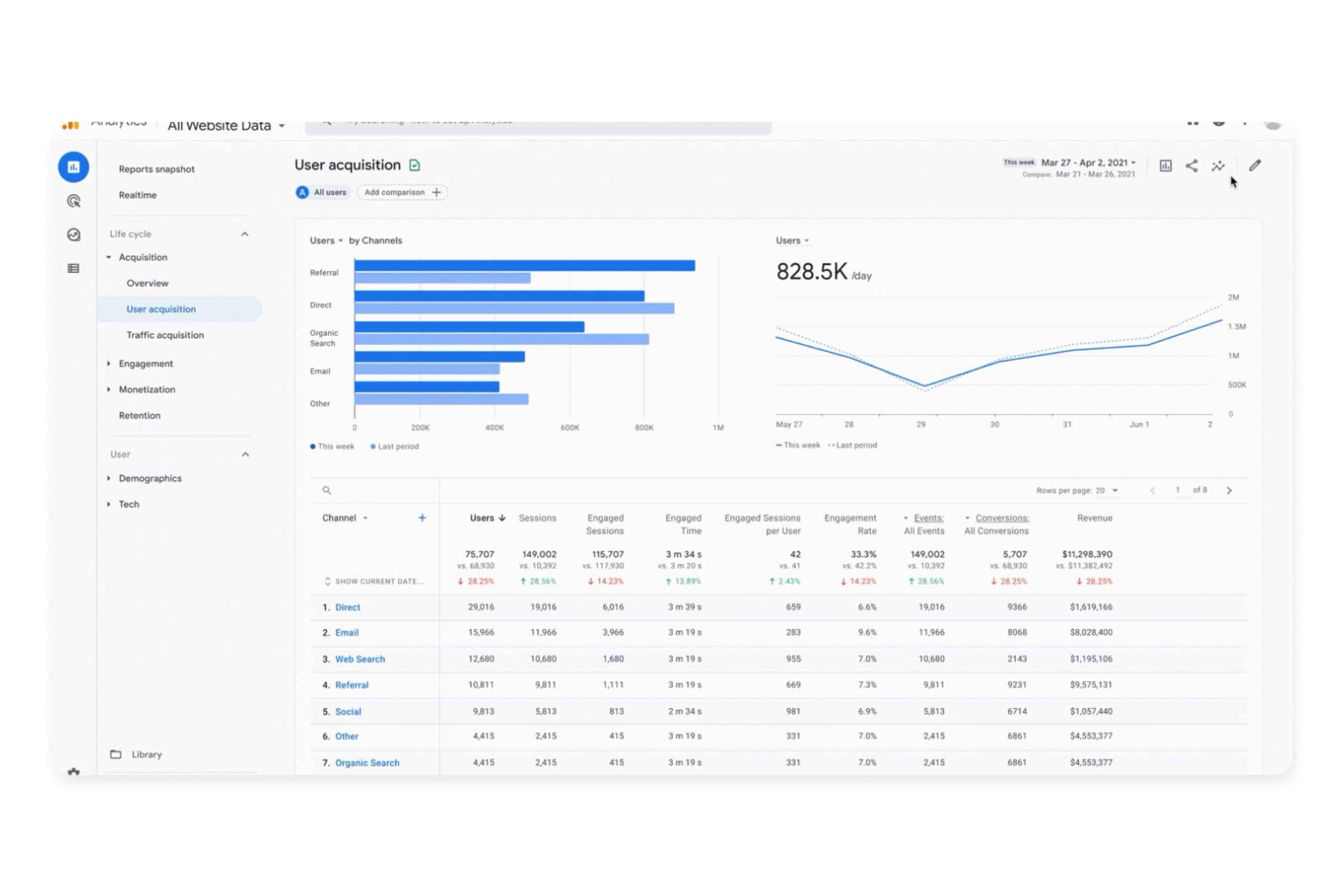
Task: Open the Explore section from the left rail
Action: click(73, 201)
